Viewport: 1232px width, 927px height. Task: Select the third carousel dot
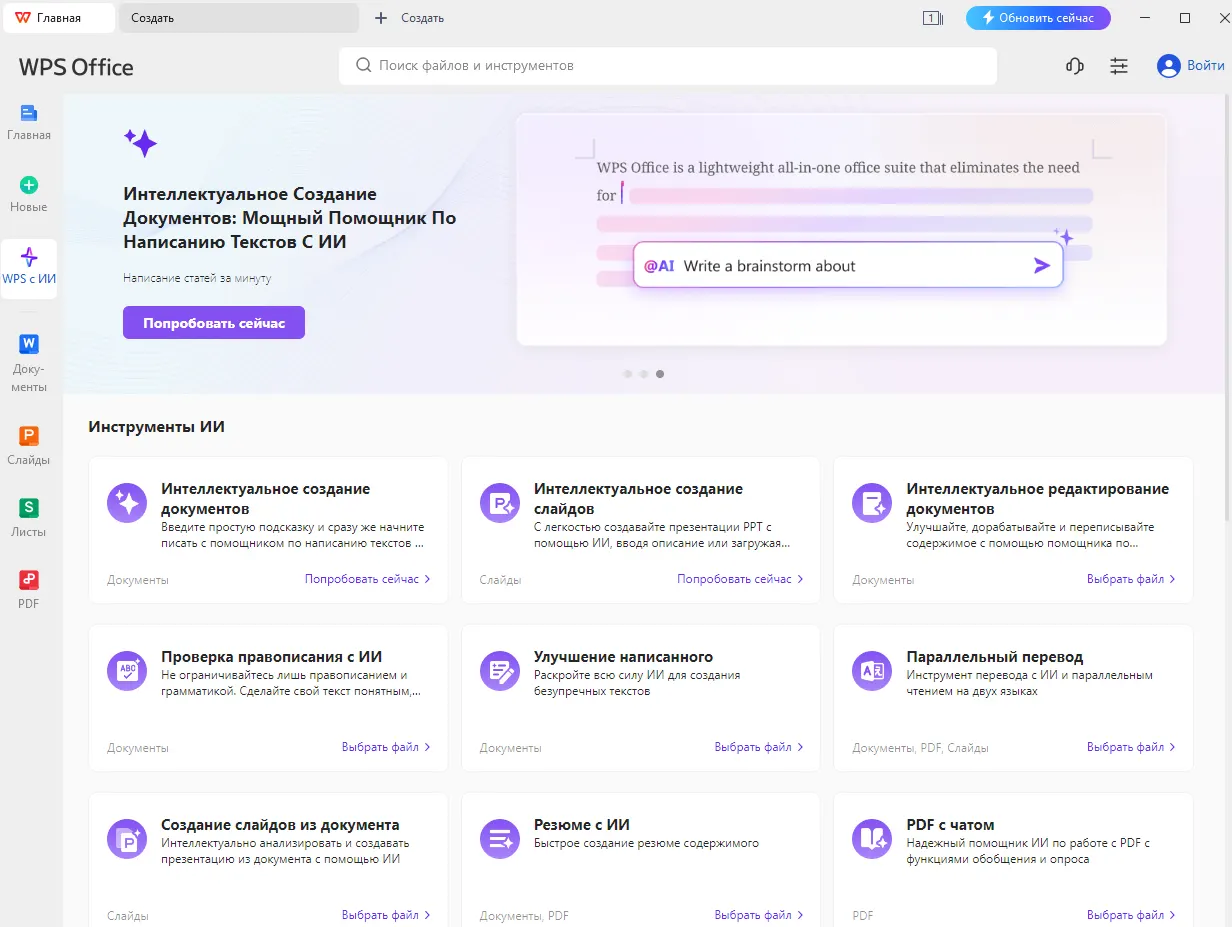click(x=659, y=374)
